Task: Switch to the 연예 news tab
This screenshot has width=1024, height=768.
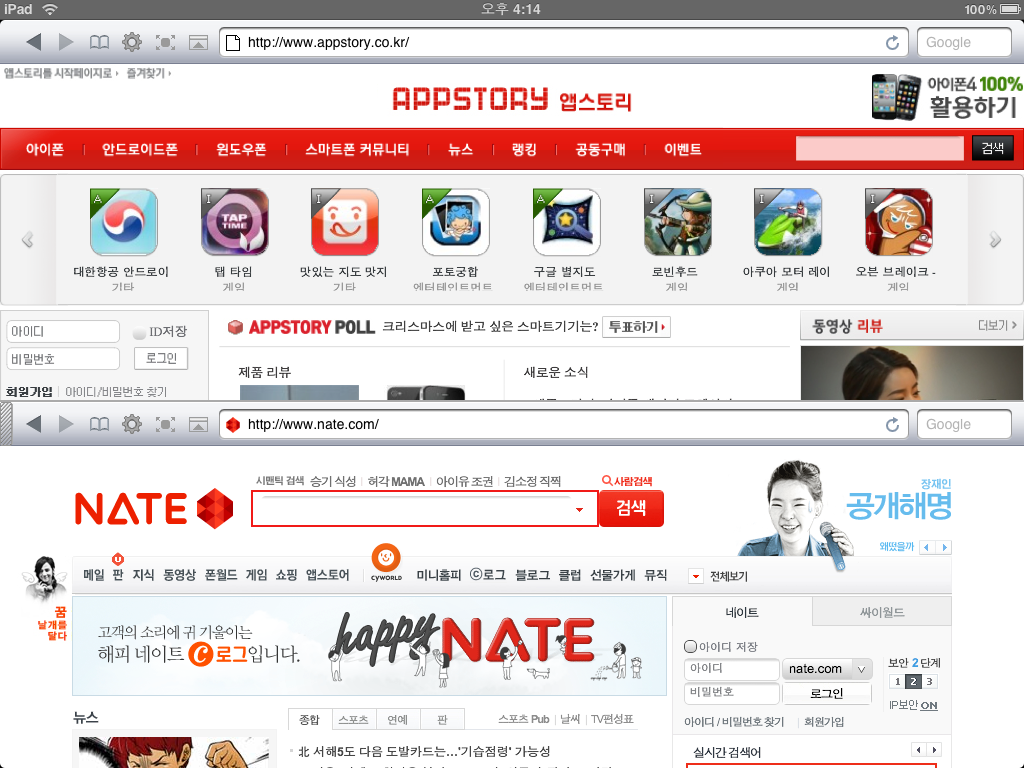Action: pos(398,719)
